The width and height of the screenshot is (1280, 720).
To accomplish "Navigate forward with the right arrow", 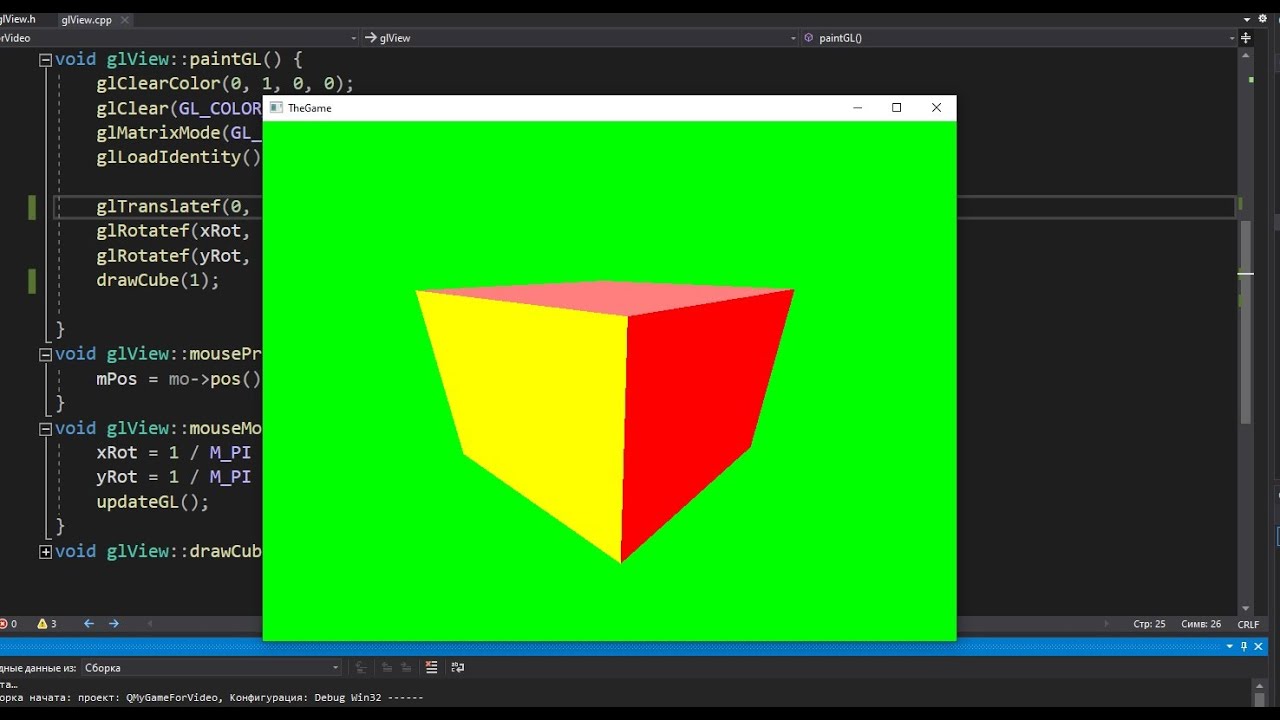I will click(114, 624).
